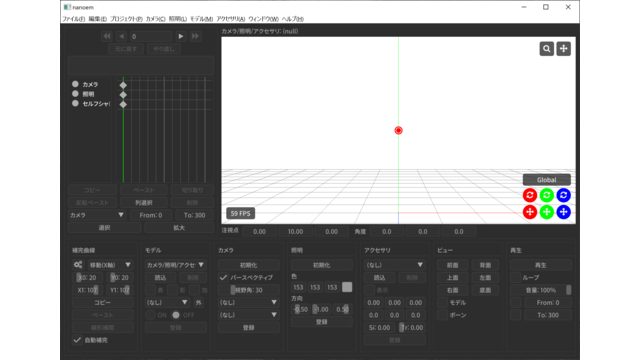Toggle the 自動補完 checkbox
The image size is (640, 360).
(x=77, y=340)
